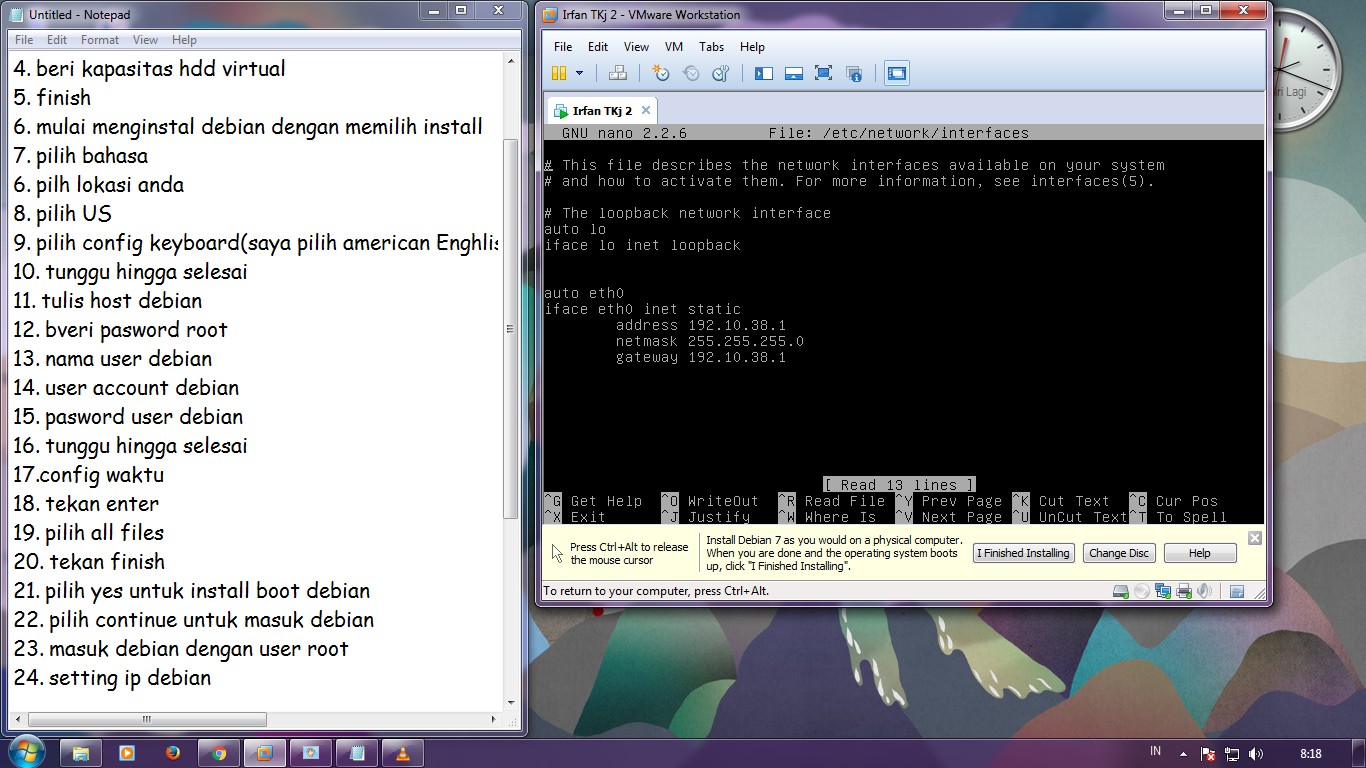1366x768 pixels.
Task: Open VMware Help menu
Action: point(752,47)
